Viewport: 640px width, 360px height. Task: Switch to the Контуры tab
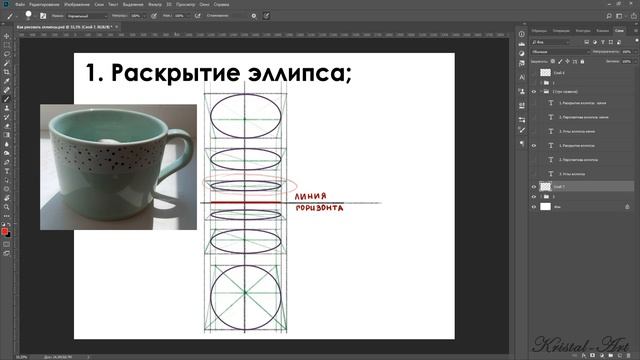click(x=583, y=31)
